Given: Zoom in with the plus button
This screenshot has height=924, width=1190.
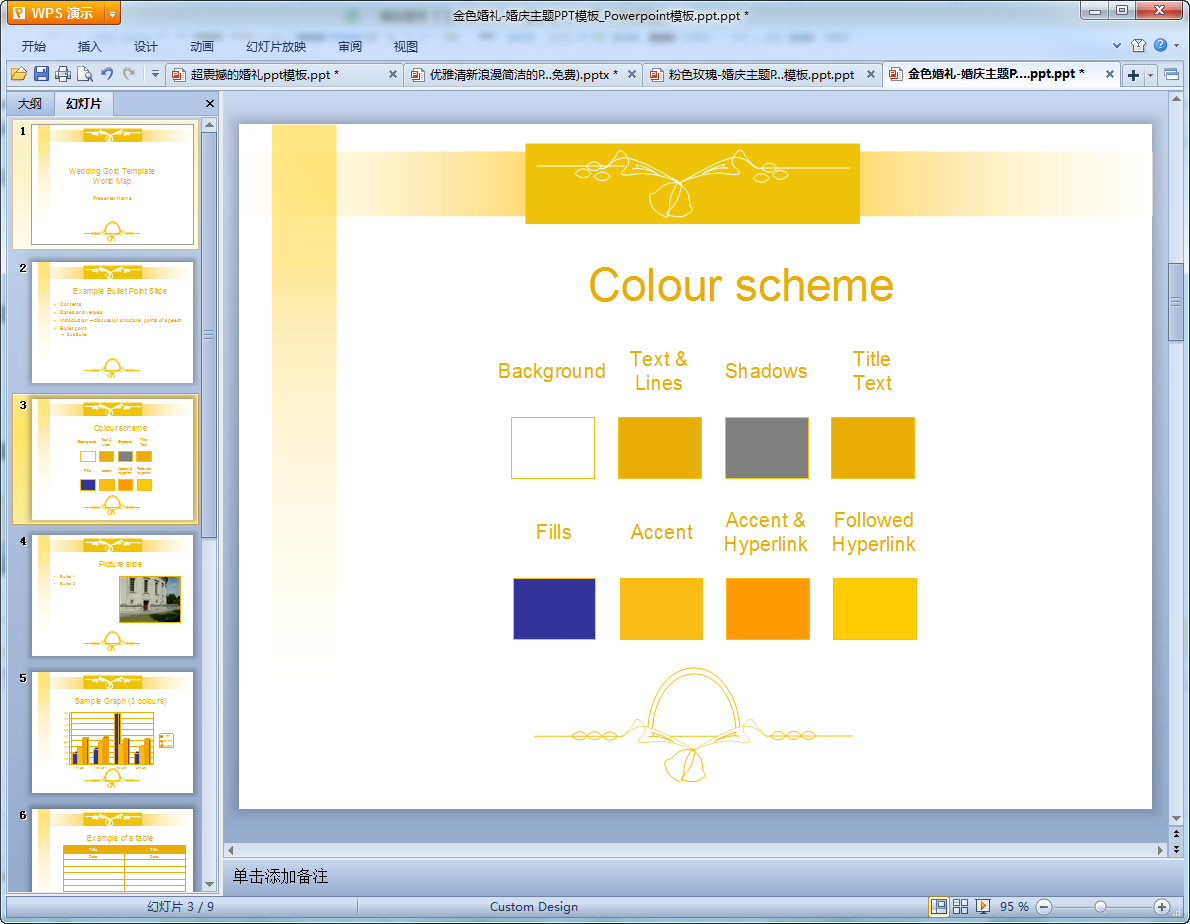Looking at the screenshot, I should click(x=1161, y=907).
